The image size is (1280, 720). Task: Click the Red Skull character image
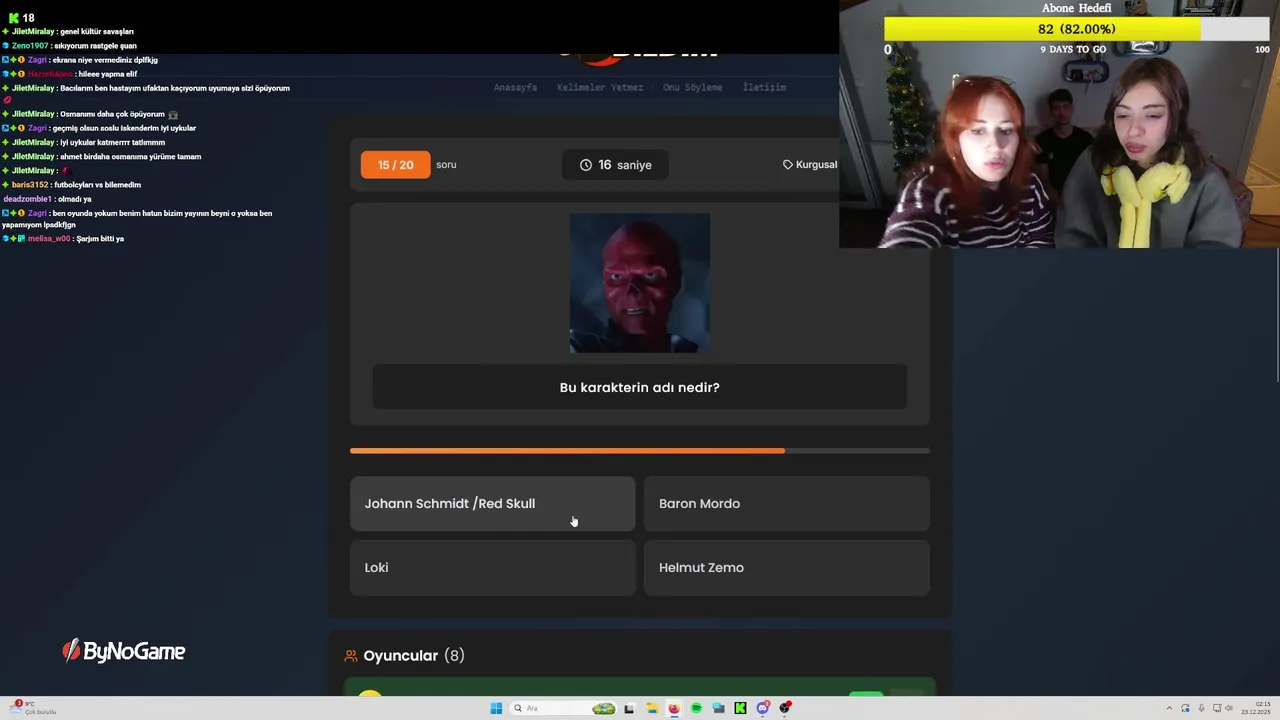click(x=640, y=283)
